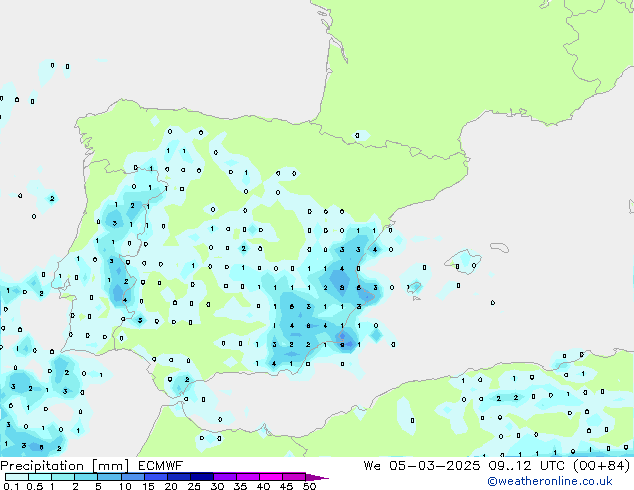This screenshot has height=490, width=634.
Task: Select the 2–5 mm legend color swatch
Action: coord(86,477)
